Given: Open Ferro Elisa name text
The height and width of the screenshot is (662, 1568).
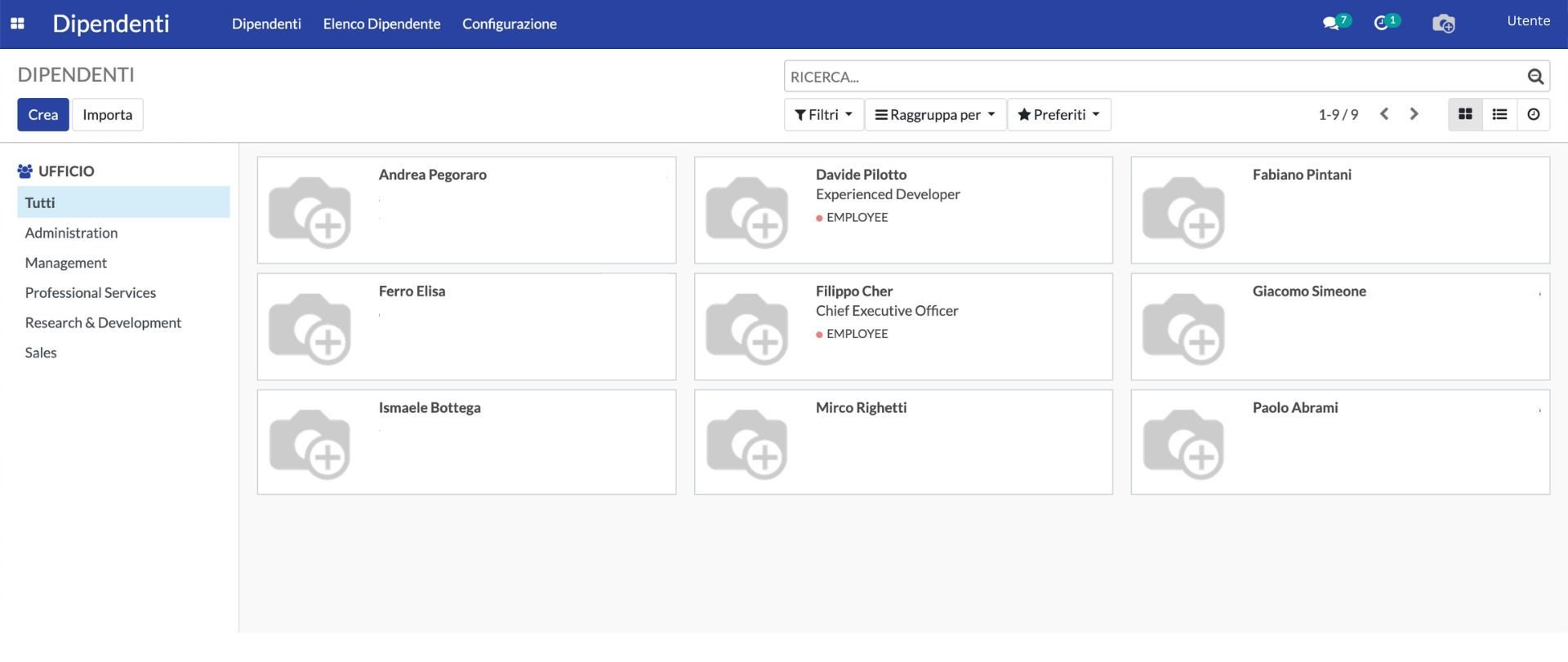Looking at the screenshot, I should click(412, 291).
